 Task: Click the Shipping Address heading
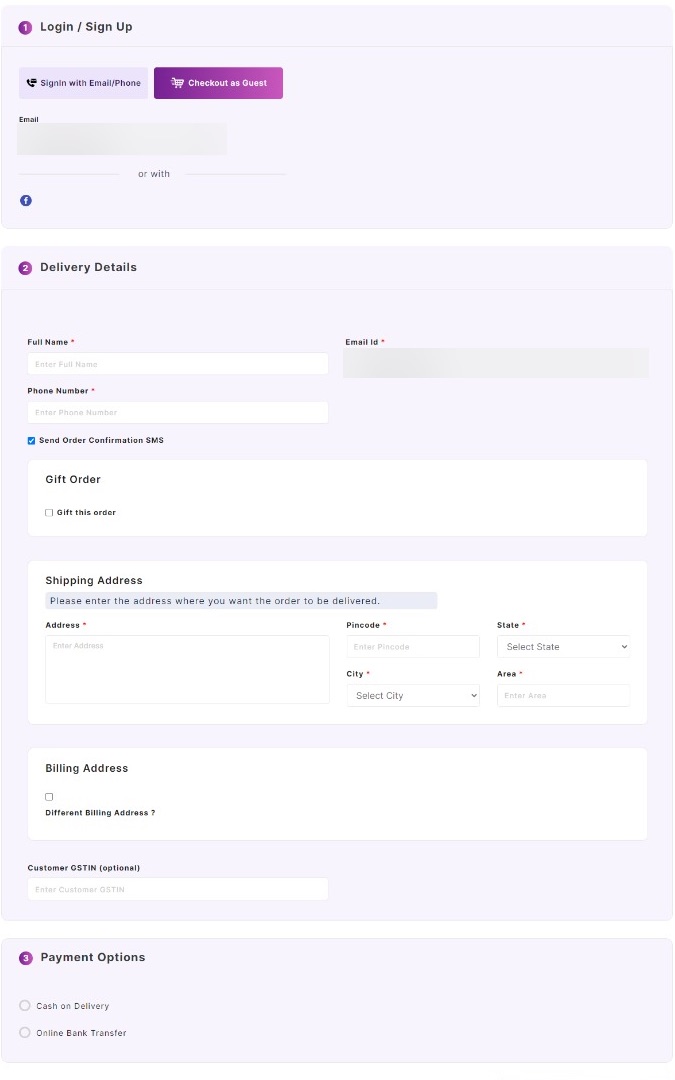tap(94, 581)
